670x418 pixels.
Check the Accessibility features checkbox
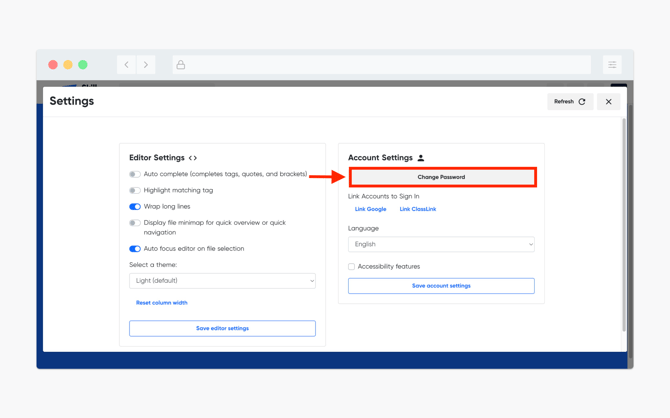click(x=351, y=267)
